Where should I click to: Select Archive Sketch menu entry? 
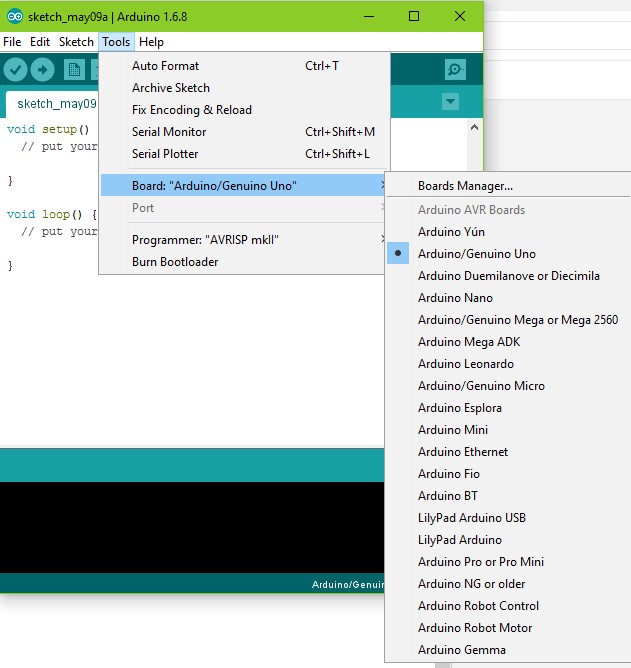pyautogui.click(x=245, y=88)
